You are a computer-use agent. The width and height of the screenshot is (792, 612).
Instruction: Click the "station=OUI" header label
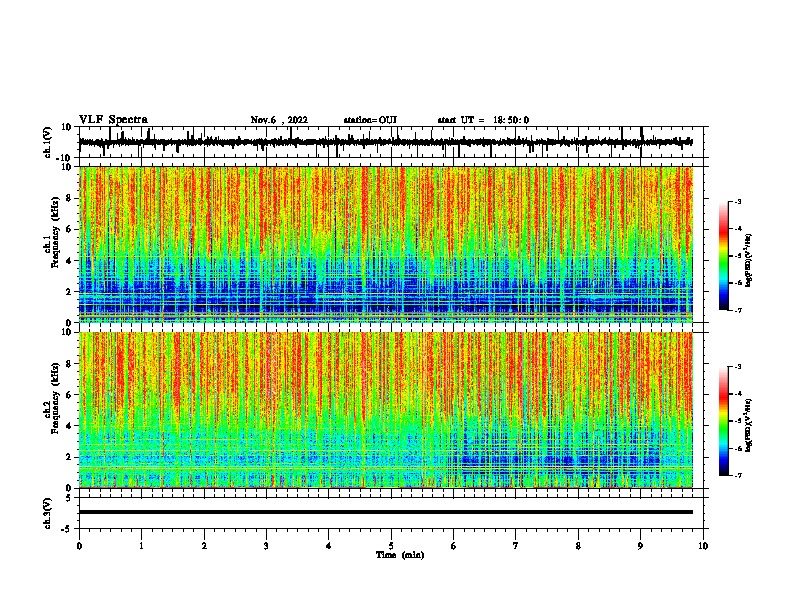tap(370, 120)
